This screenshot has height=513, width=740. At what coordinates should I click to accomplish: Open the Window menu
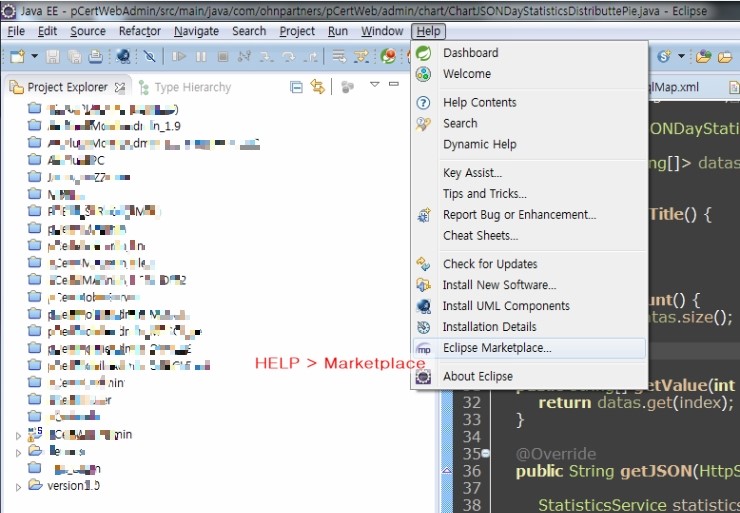[x=382, y=31]
